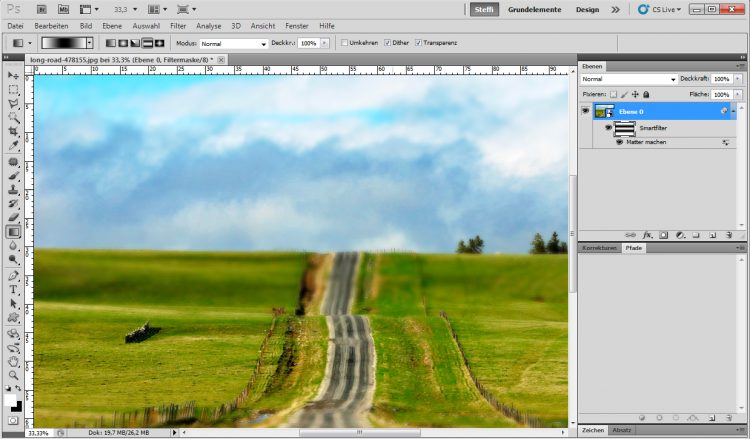Add a layer style with fx button
The image size is (750, 439).
pos(647,235)
